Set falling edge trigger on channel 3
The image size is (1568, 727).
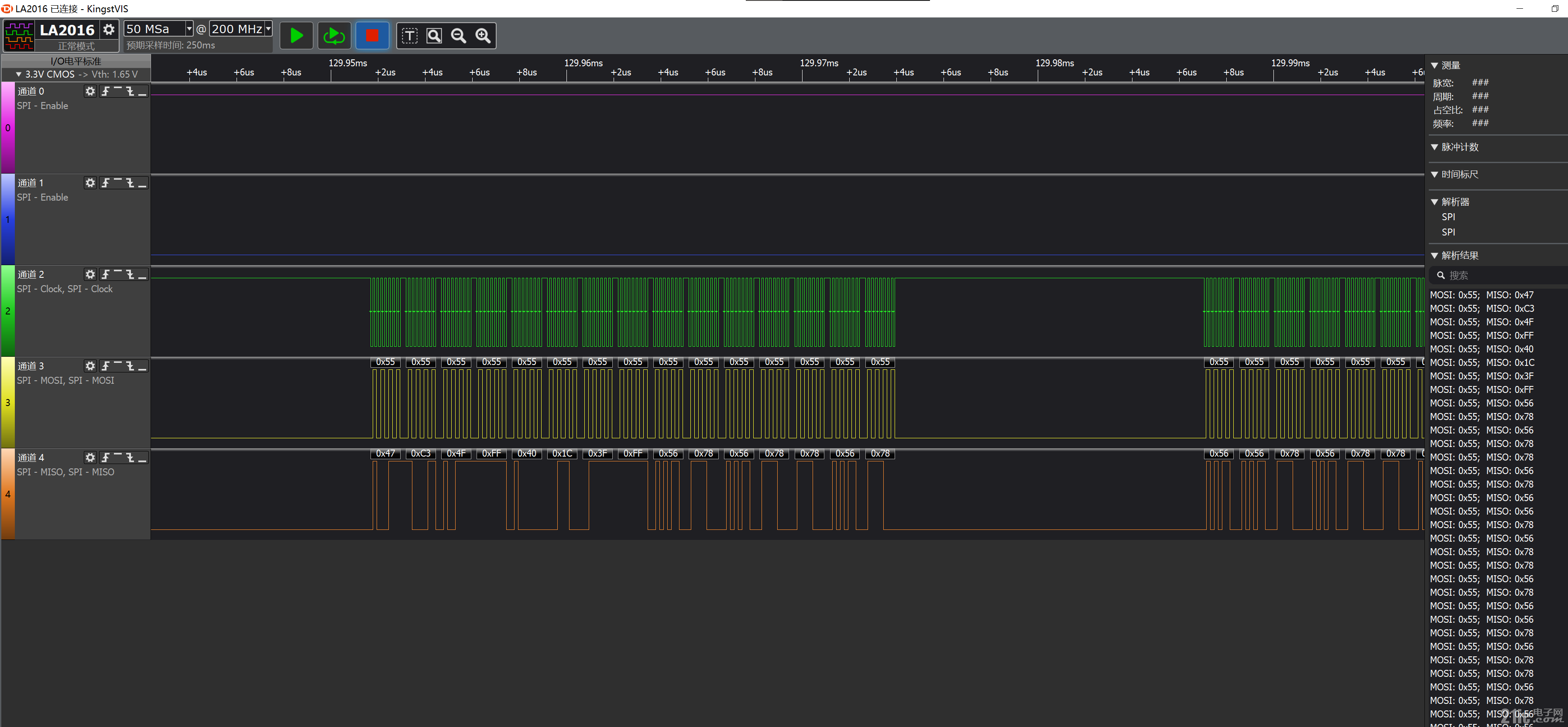pos(130,366)
